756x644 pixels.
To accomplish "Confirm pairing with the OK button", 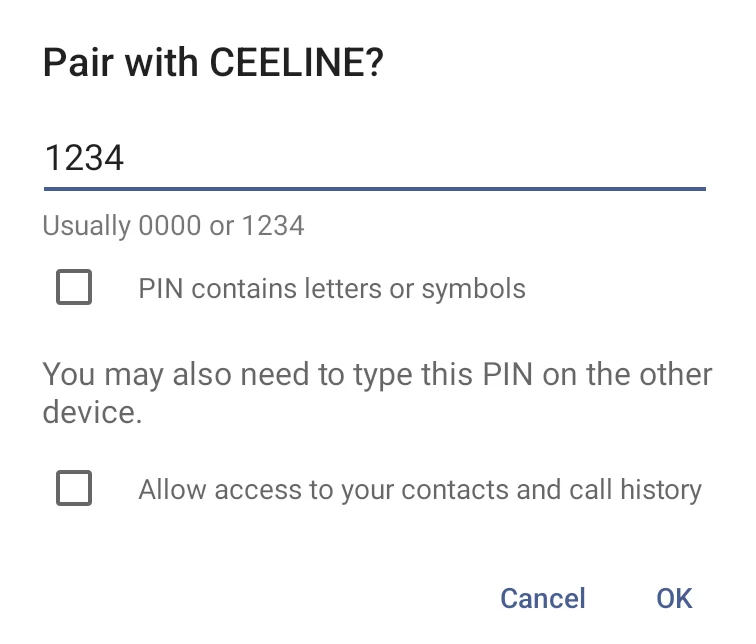I will click(x=674, y=599).
